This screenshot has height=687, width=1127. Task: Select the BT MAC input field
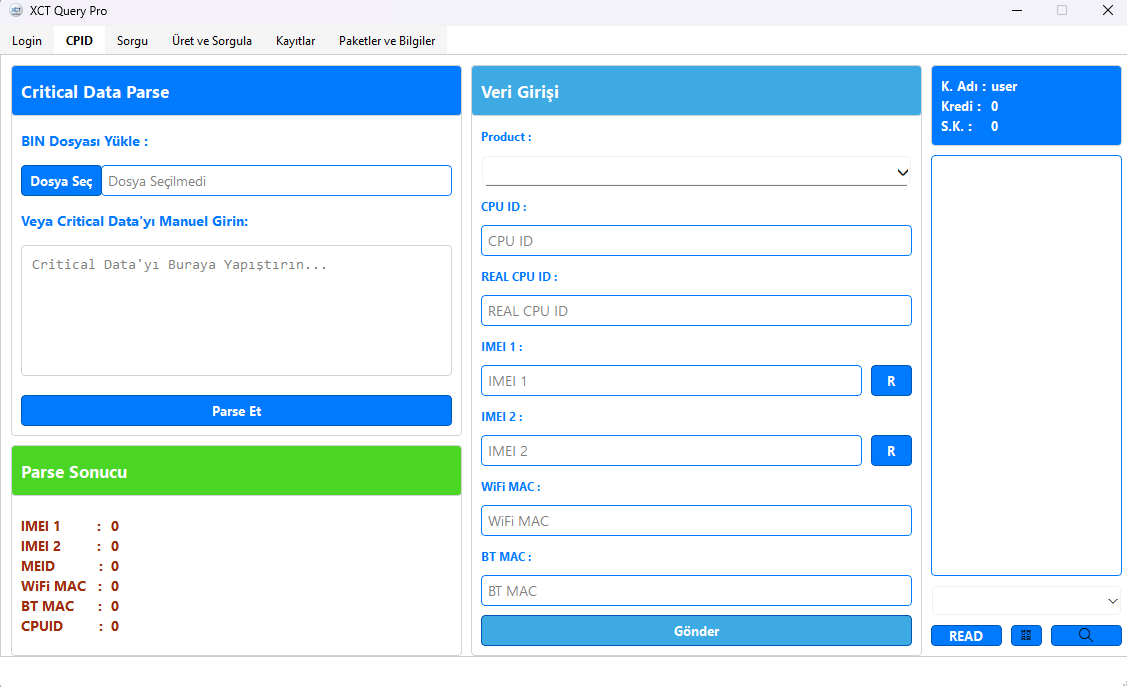point(696,591)
